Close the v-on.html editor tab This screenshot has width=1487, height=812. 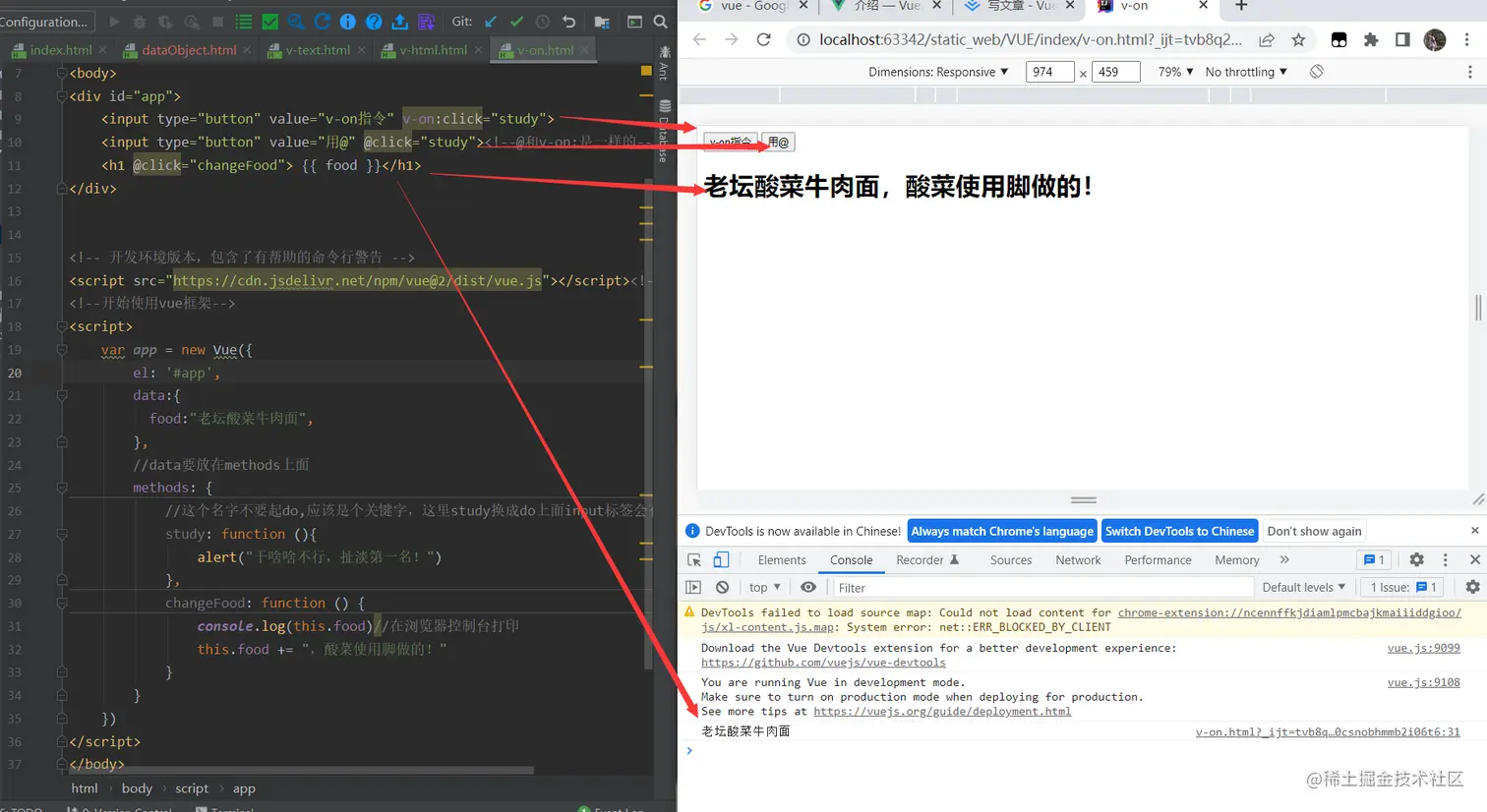tap(585, 50)
